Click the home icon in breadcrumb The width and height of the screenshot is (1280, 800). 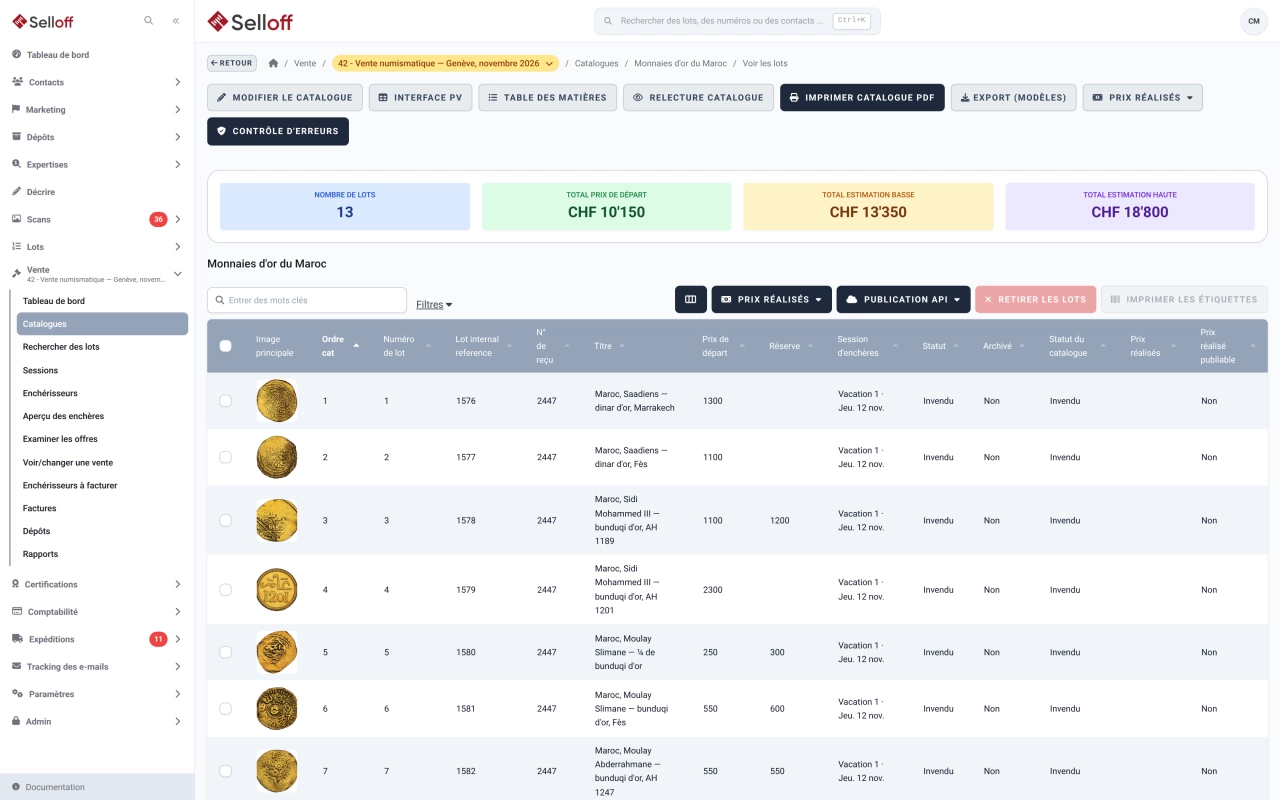click(273, 63)
